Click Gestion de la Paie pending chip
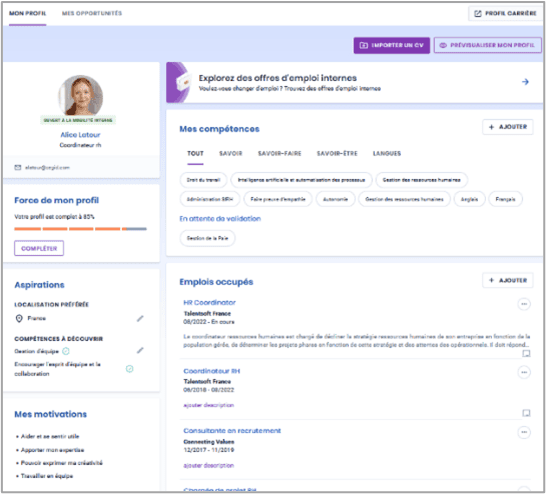 [208, 238]
